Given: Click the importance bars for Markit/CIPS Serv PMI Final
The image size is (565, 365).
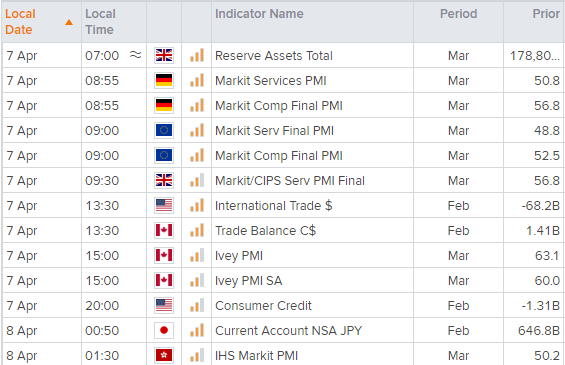Looking at the screenshot, I should pyautogui.click(x=197, y=180).
